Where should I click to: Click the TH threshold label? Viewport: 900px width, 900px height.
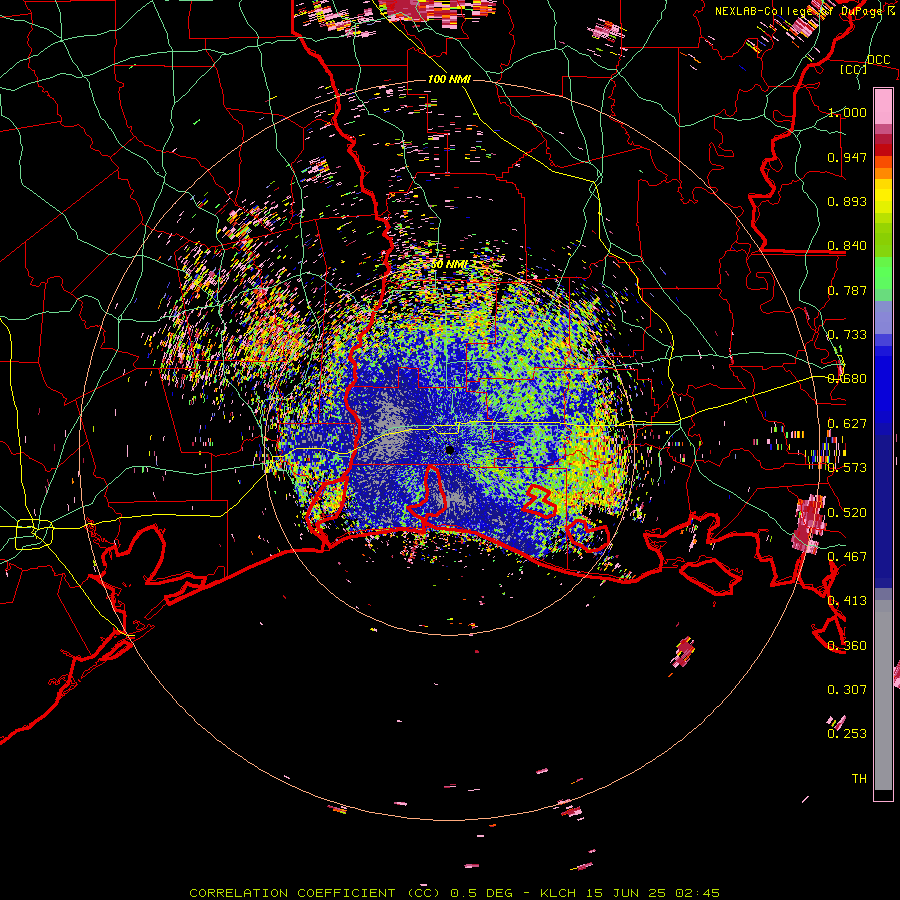(x=859, y=779)
